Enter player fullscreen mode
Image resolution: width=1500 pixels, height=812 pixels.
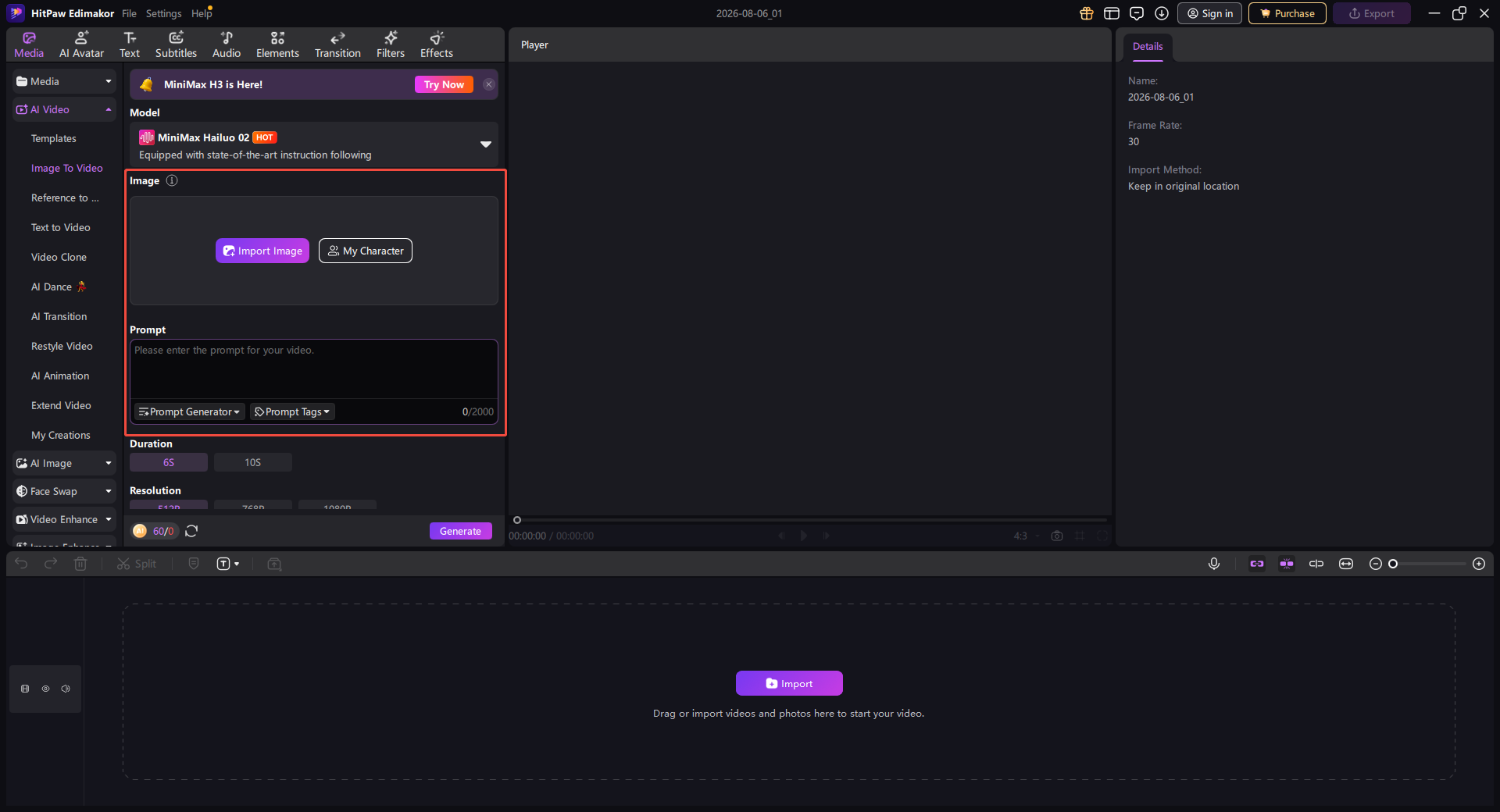(x=1102, y=536)
